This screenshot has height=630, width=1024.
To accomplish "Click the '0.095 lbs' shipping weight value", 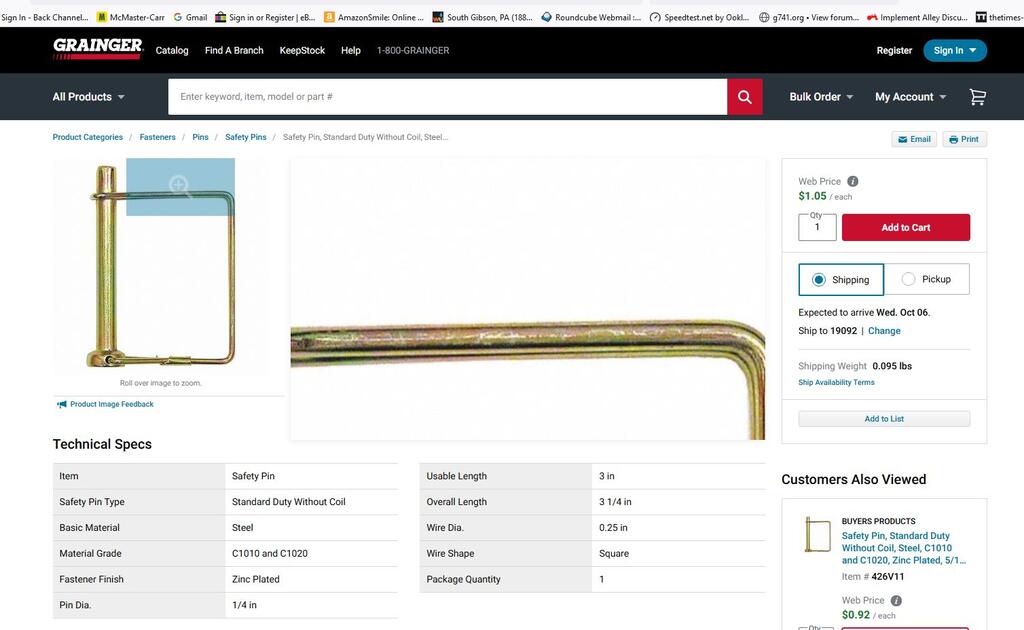I will pyautogui.click(x=892, y=366).
